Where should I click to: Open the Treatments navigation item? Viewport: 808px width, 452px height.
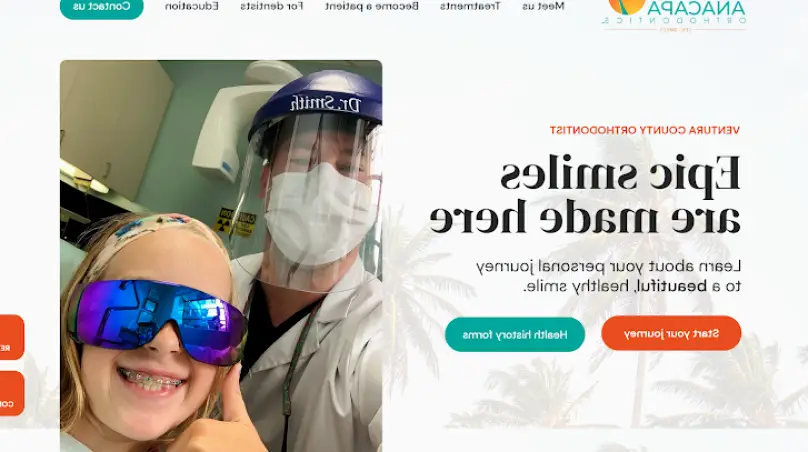point(470,6)
